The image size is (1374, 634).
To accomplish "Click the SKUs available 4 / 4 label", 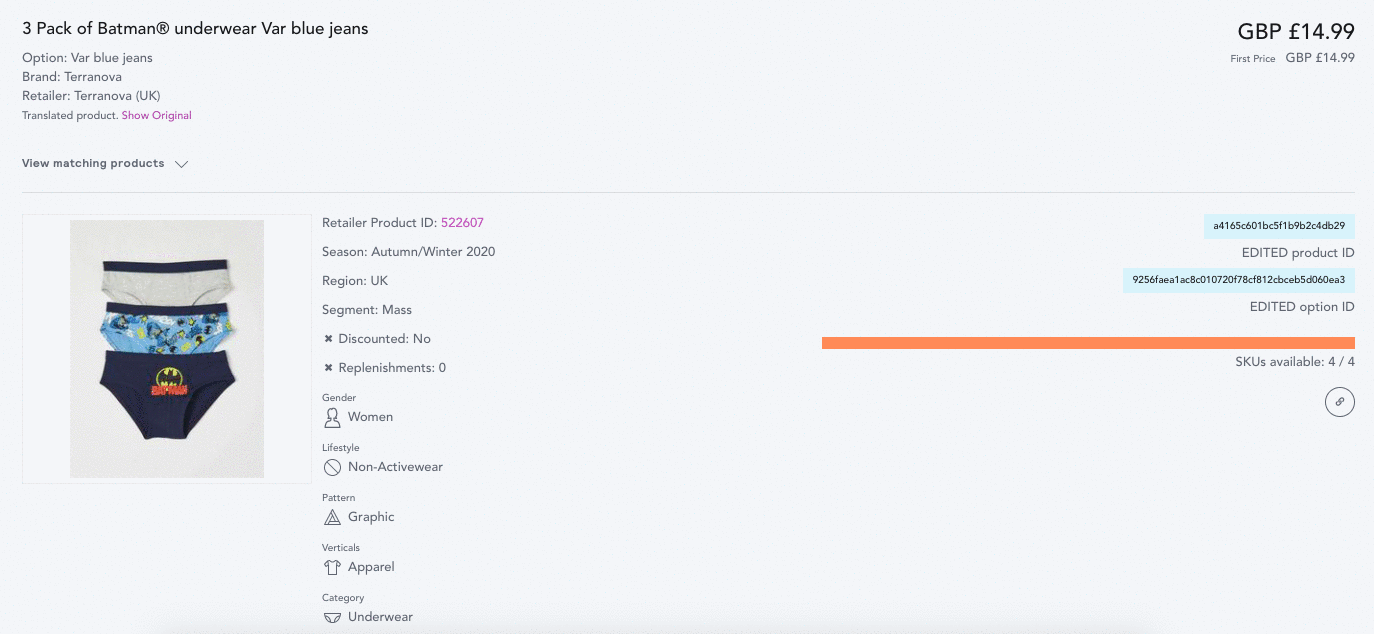I will click(x=1295, y=362).
